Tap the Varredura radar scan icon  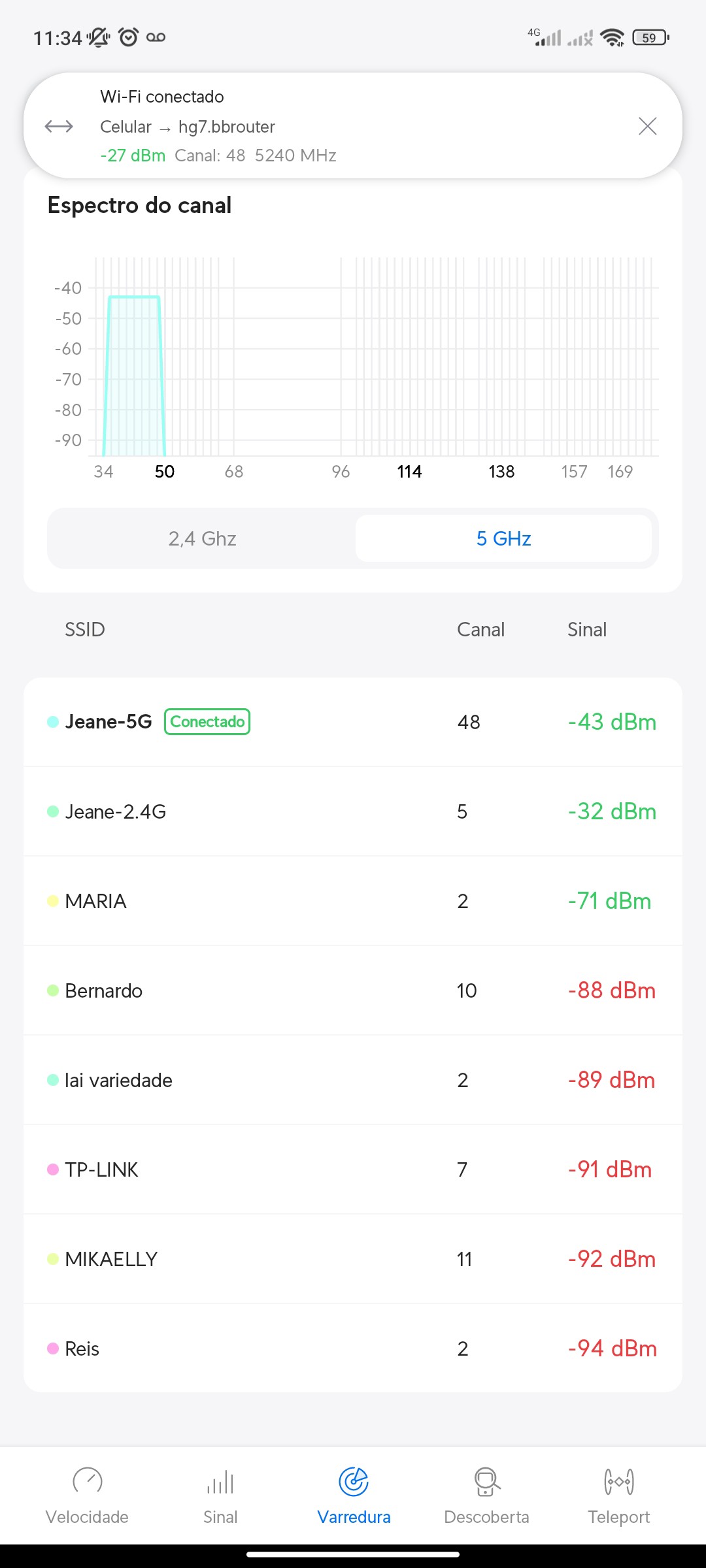354,1482
